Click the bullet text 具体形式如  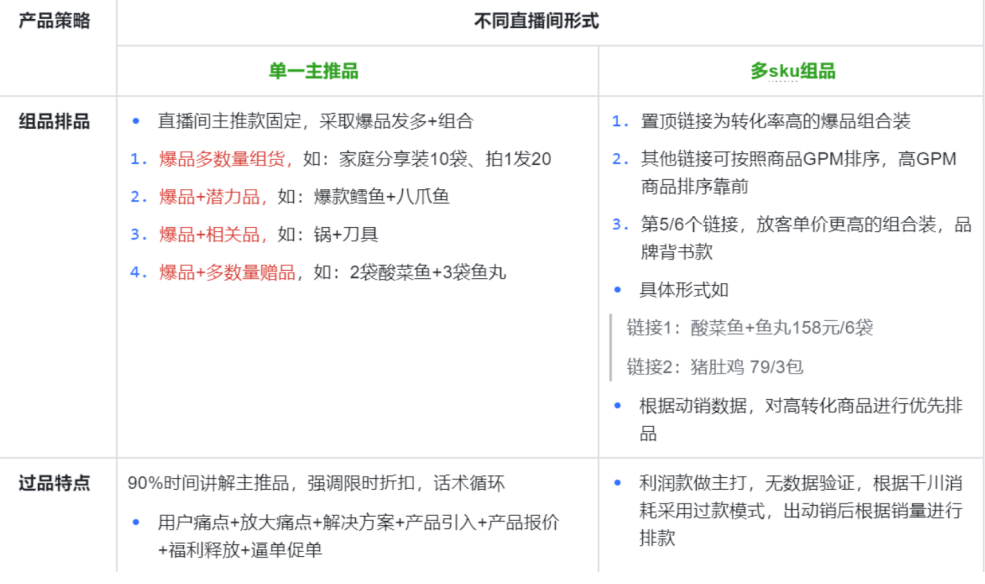684,289
